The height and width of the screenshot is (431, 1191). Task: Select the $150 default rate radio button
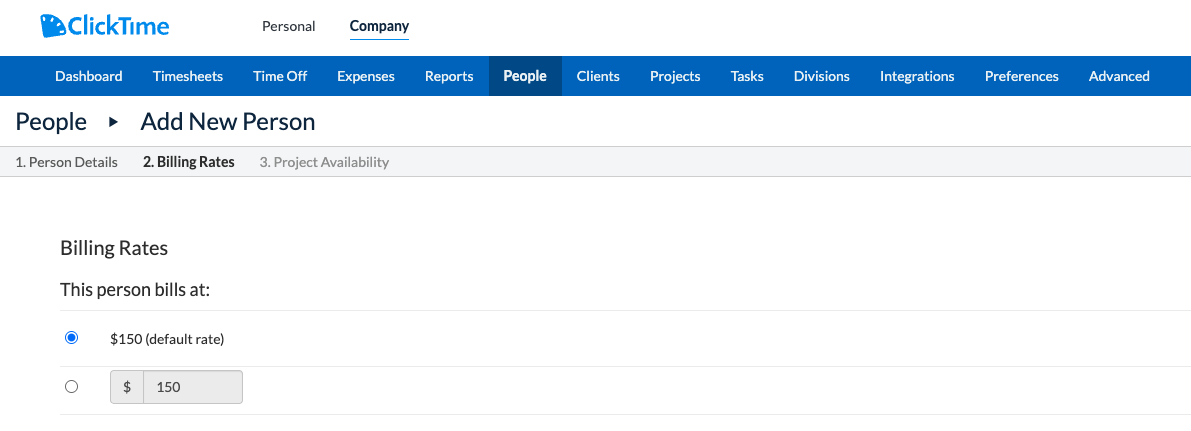[x=71, y=338]
